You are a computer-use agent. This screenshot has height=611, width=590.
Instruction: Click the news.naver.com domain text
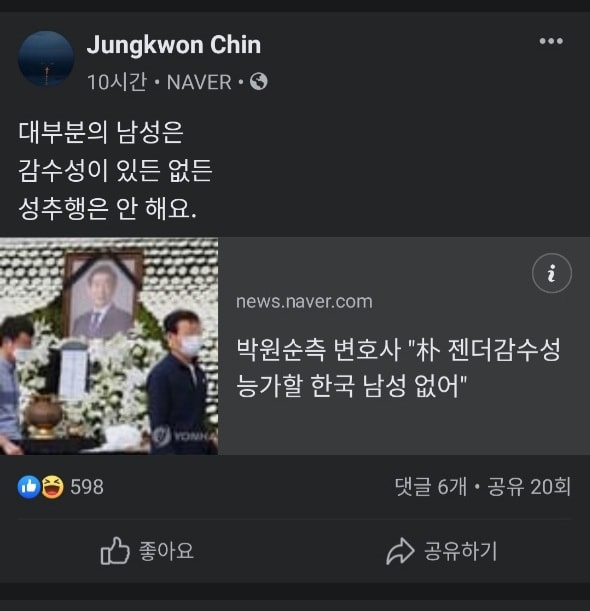click(x=304, y=302)
